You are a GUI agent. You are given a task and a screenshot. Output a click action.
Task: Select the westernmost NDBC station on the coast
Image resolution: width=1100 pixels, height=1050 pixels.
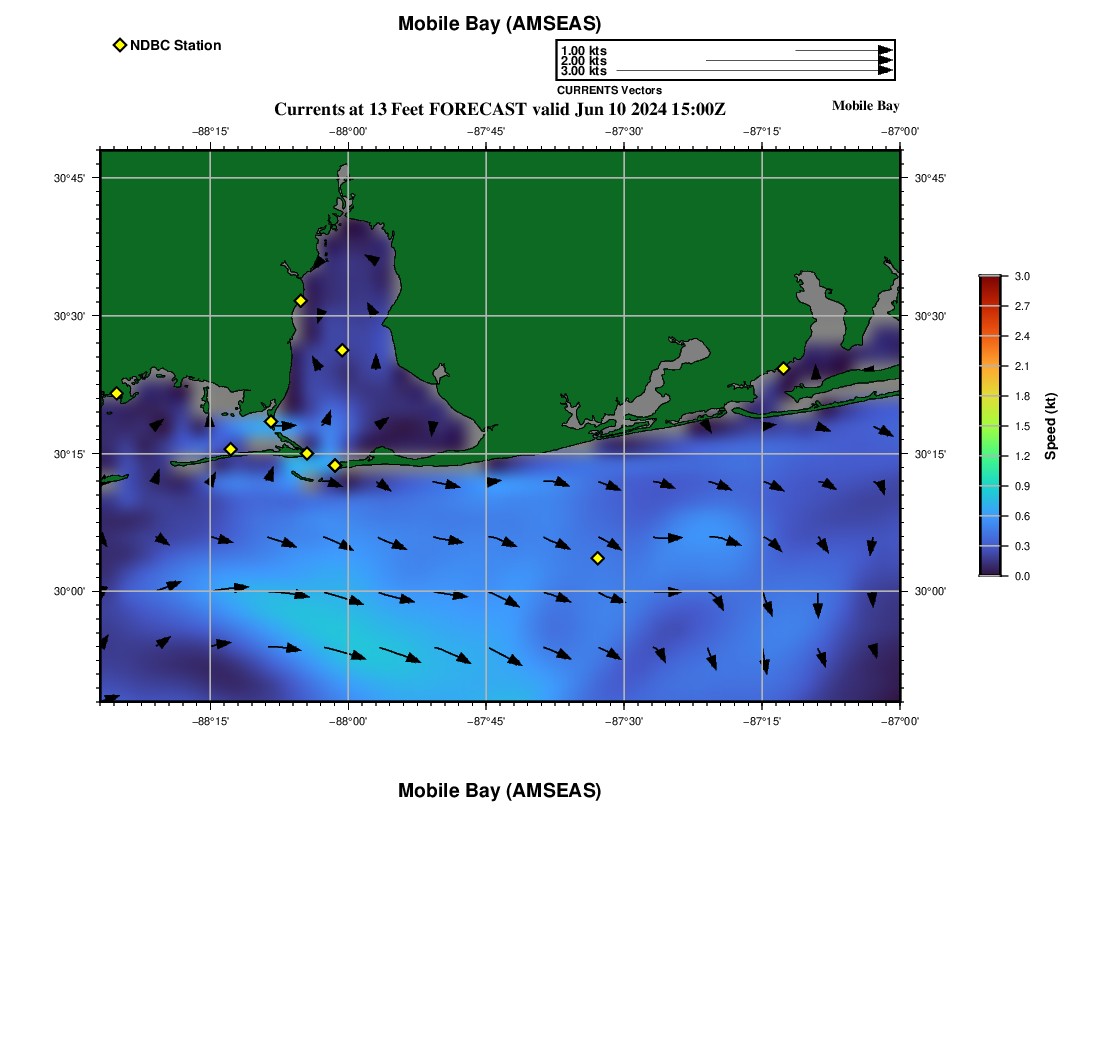point(116,393)
